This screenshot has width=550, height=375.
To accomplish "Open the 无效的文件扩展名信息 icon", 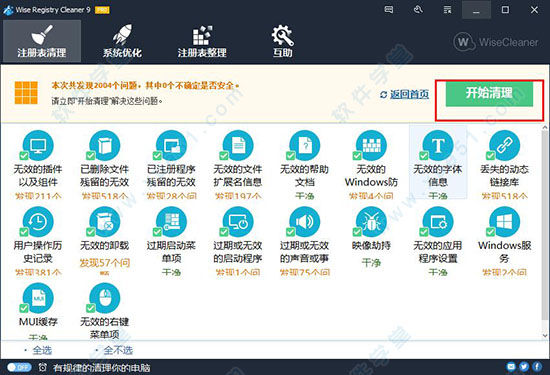I will pyautogui.click(x=238, y=145).
